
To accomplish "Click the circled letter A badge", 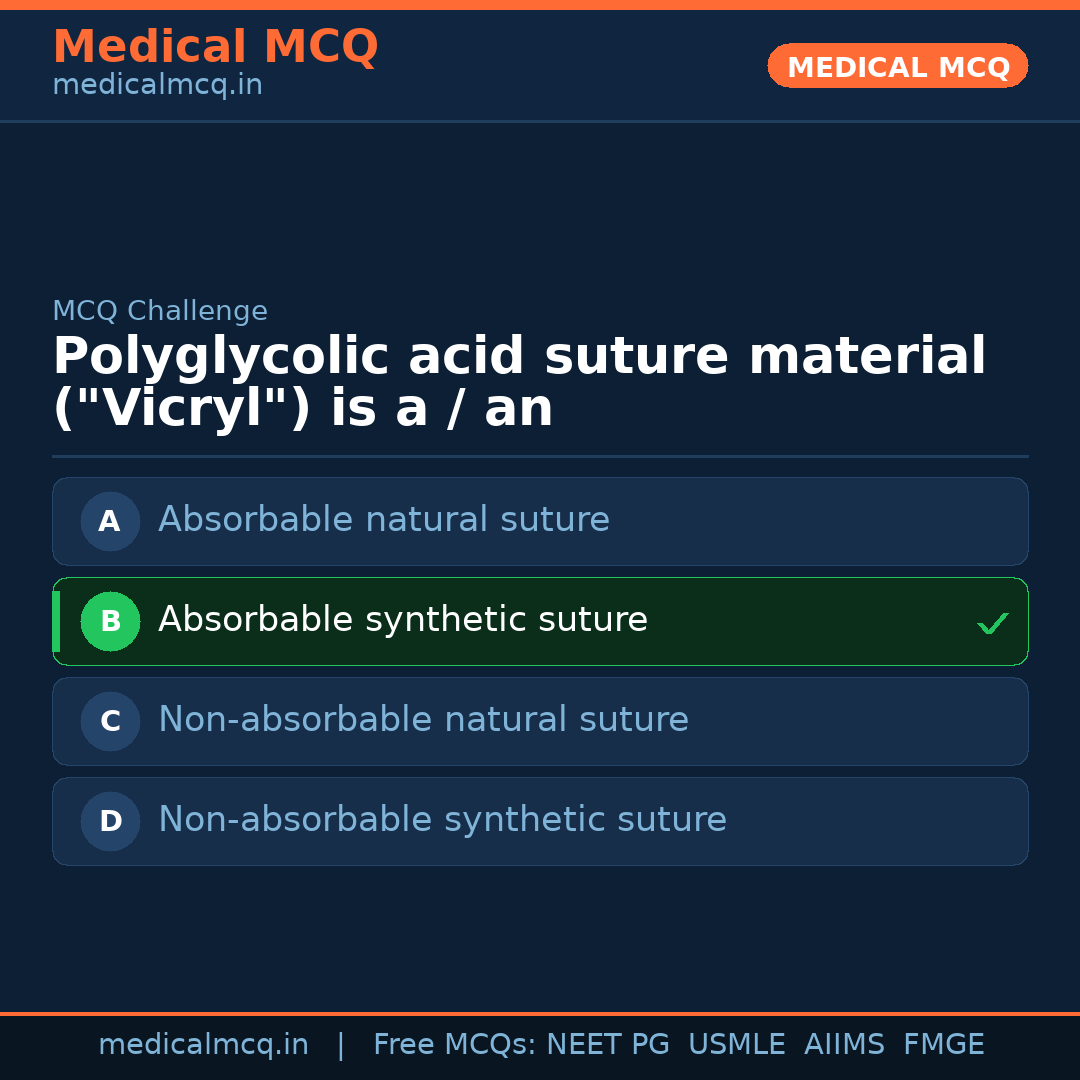I will click(110, 521).
